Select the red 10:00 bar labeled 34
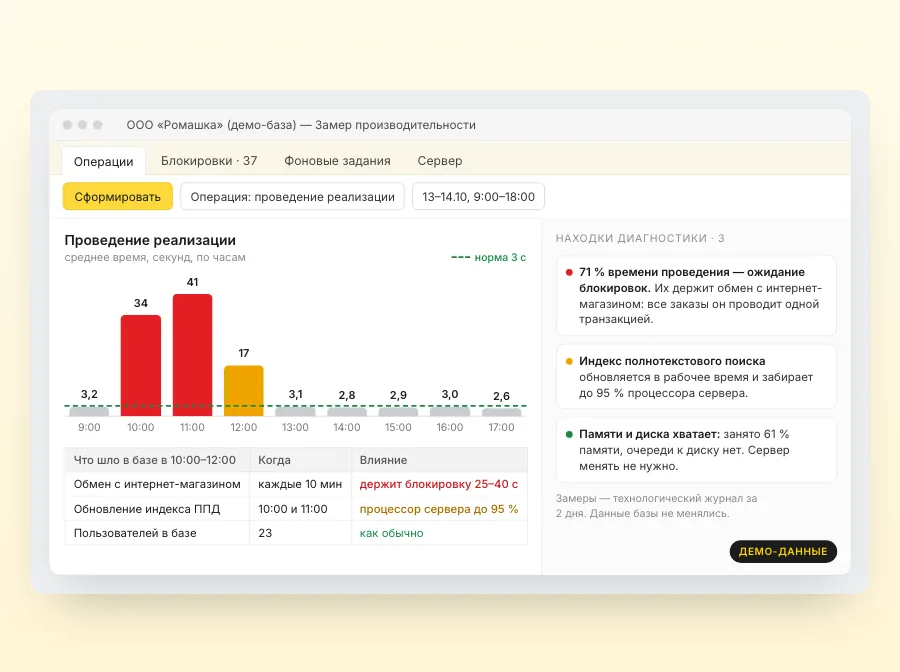The height and width of the screenshot is (672, 900). [x=141, y=366]
